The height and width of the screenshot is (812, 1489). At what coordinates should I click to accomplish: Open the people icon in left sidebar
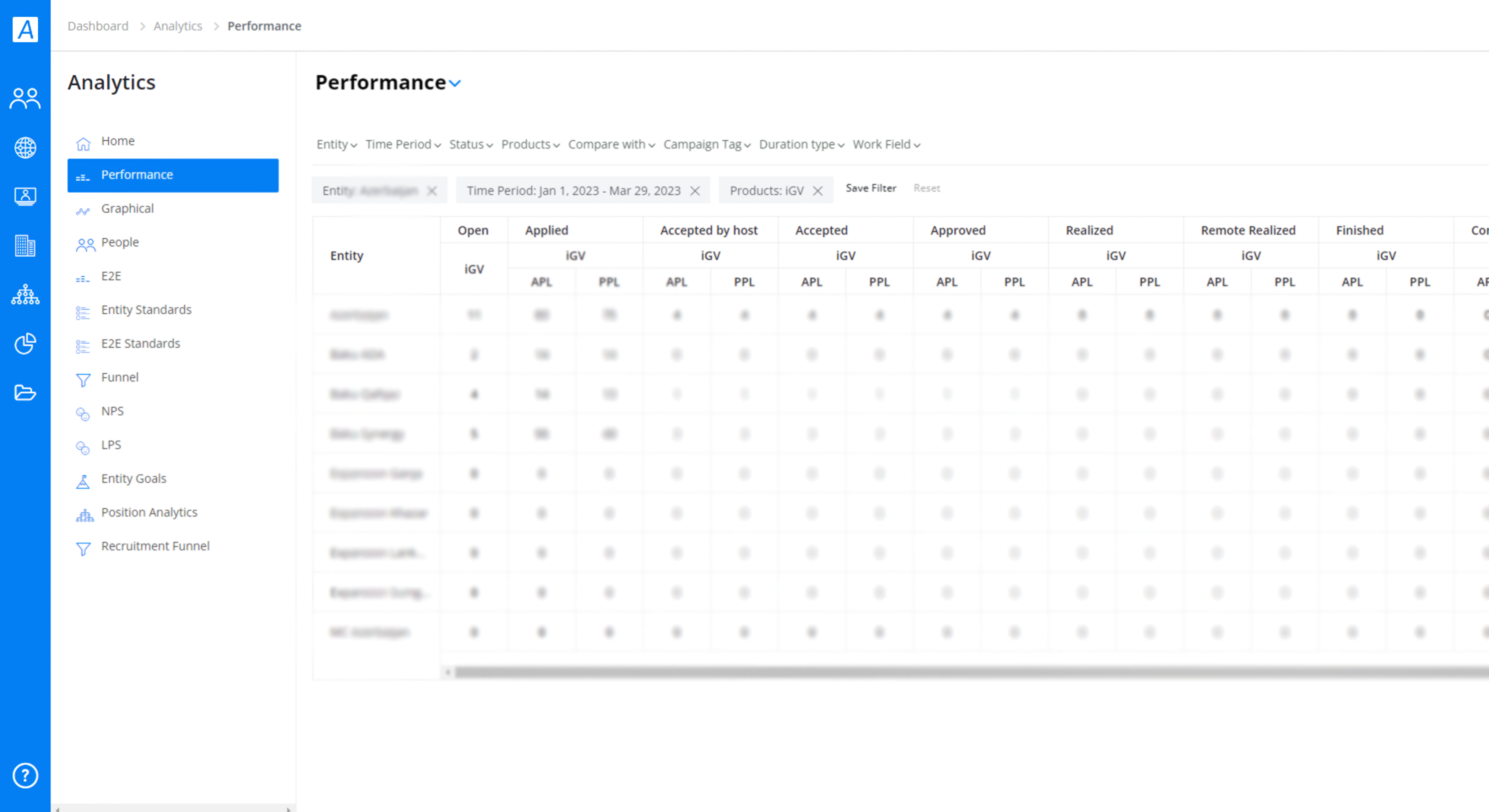coord(24,99)
